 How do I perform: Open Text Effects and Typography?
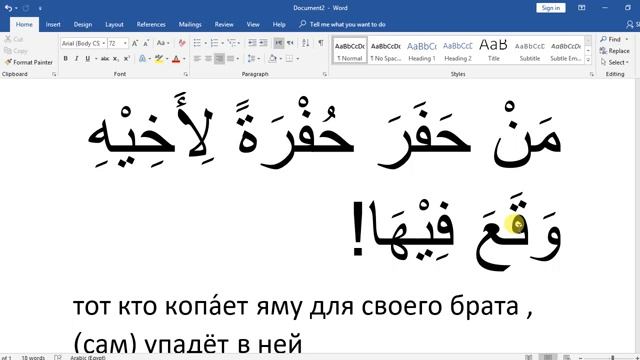click(x=142, y=59)
